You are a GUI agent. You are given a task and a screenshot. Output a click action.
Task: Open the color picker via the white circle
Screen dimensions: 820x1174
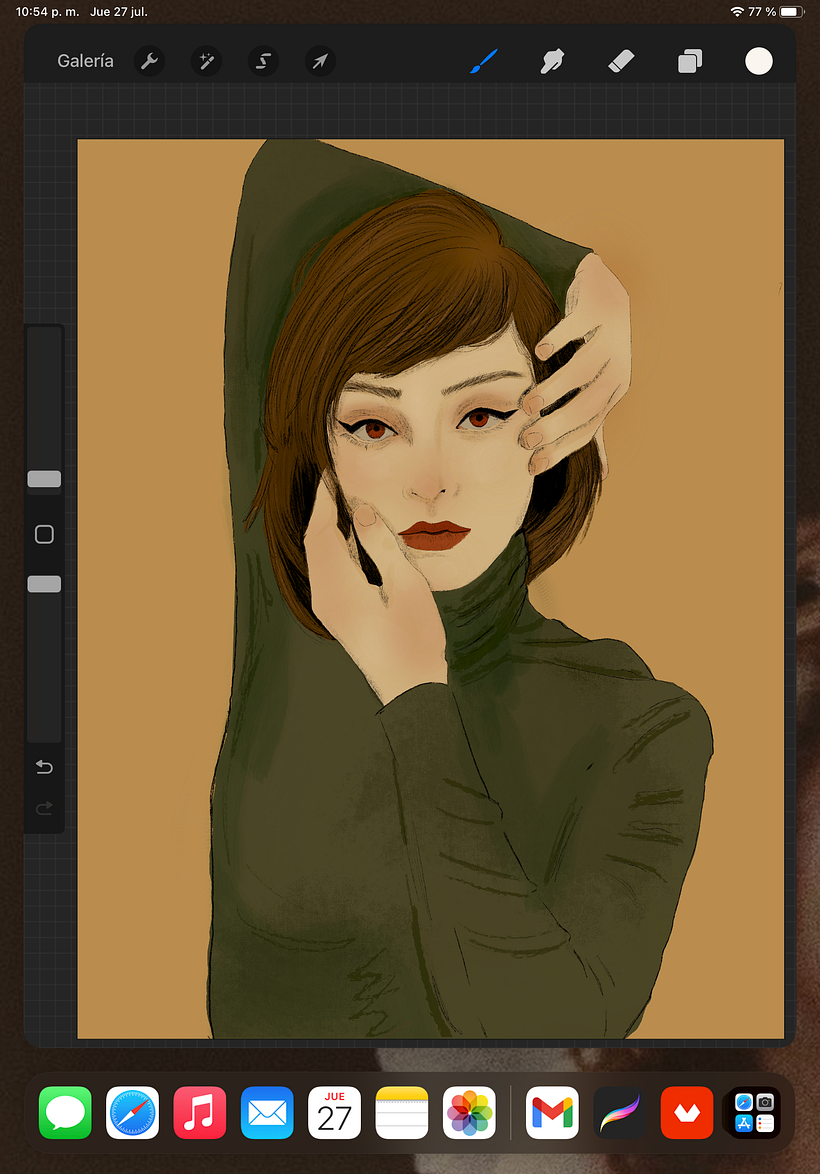coord(759,61)
